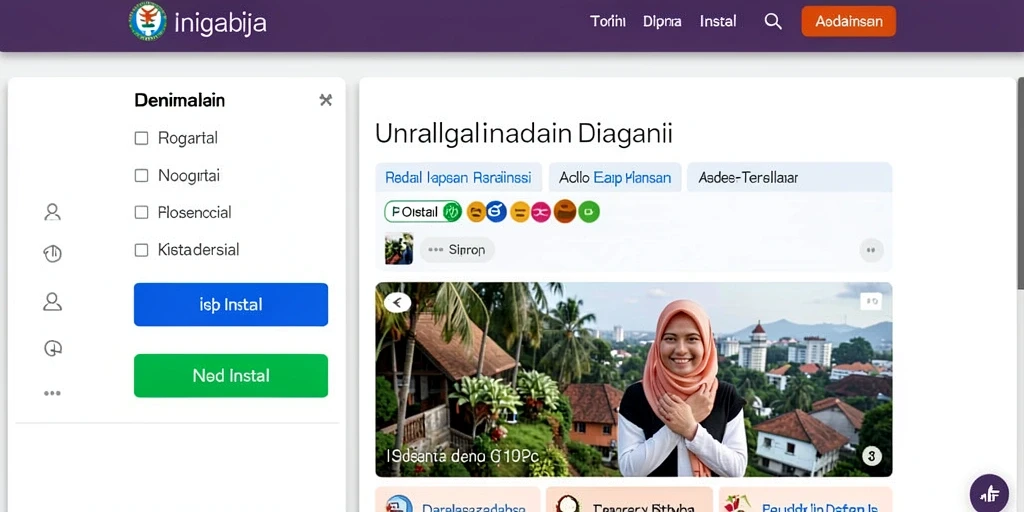Click the number 3 badge on photo
Image resolution: width=1024 pixels, height=512 pixels.
872,455
